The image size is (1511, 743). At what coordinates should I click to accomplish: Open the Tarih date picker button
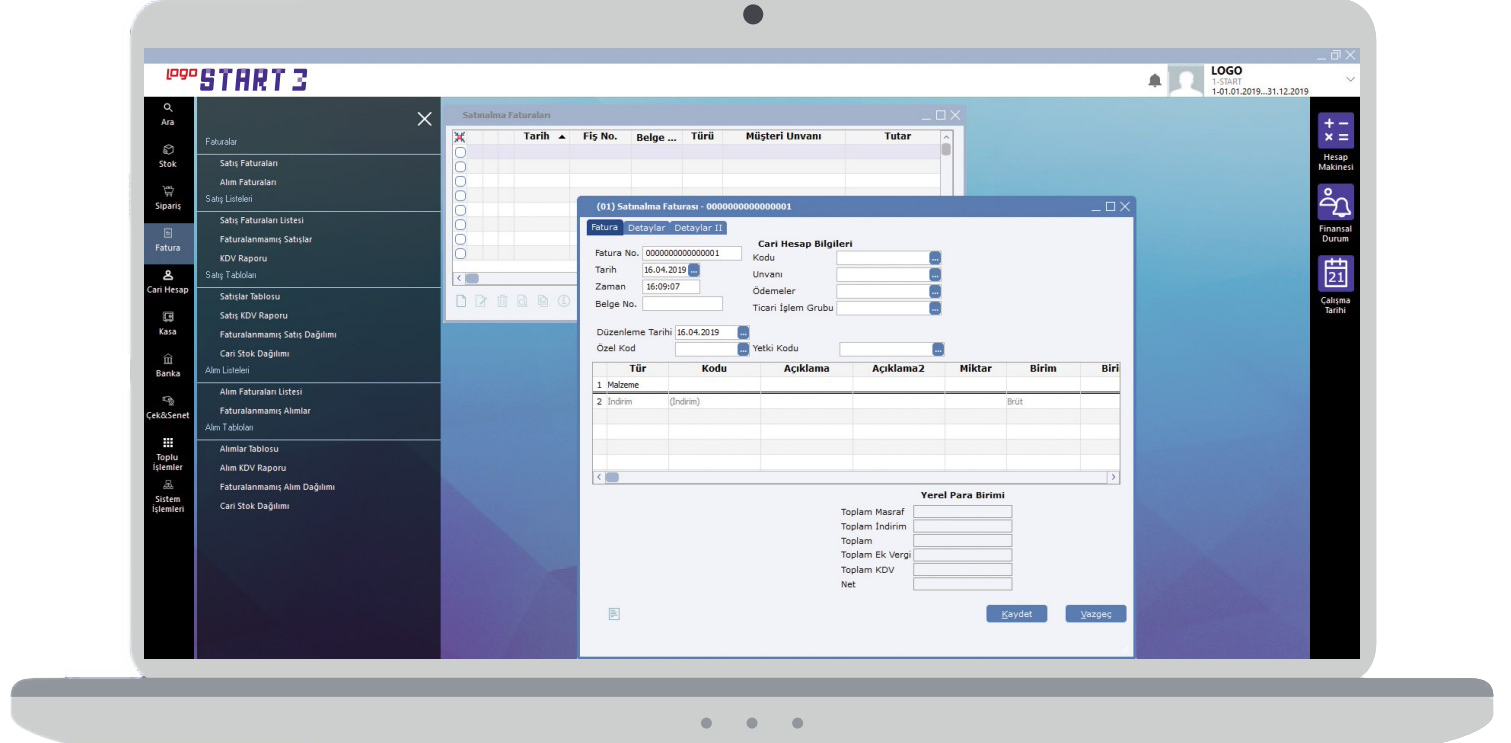point(694,270)
